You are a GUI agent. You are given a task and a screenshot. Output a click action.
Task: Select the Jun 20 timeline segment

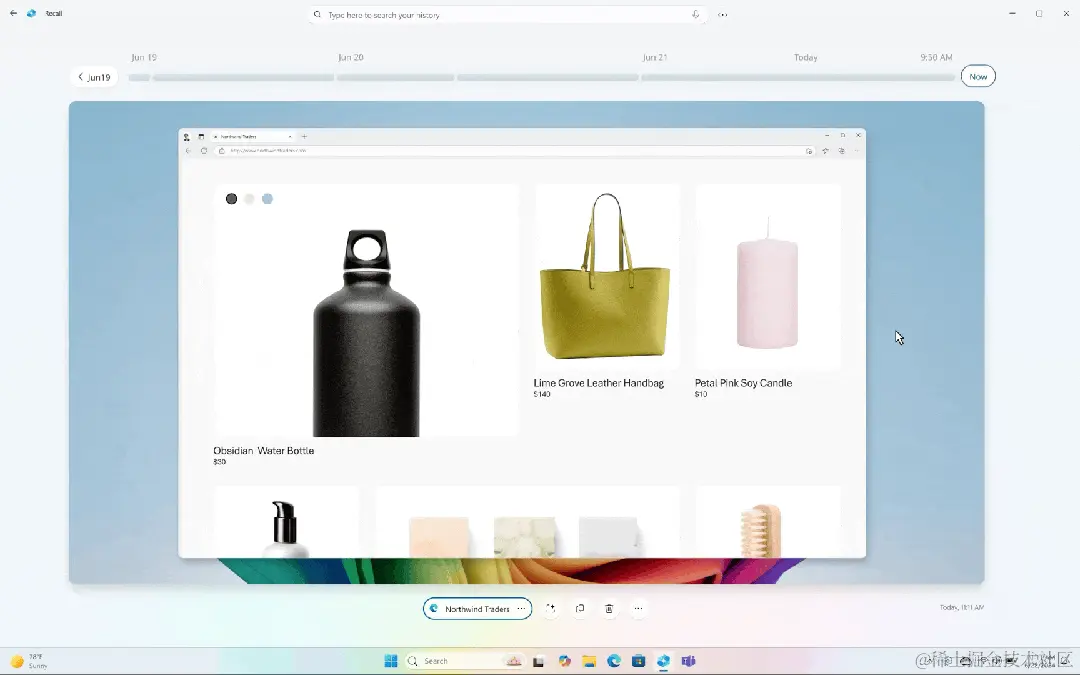point(395,78)
